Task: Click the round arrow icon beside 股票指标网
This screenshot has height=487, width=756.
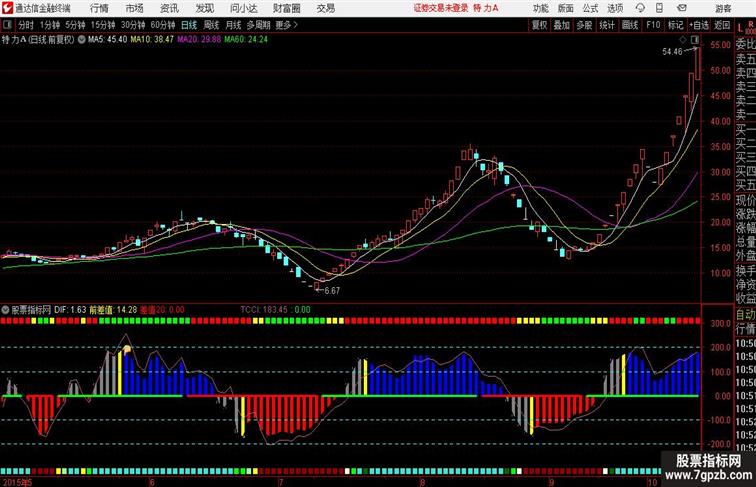Action: pyautogui.click(x=5, y=310)
